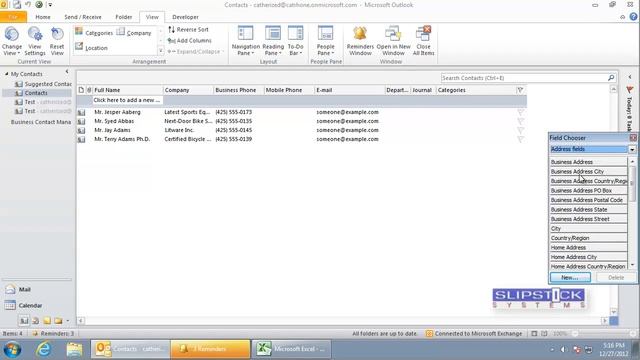Select Suggested Contacts folder
Viewport: 640px width, 360px height.
43,84
